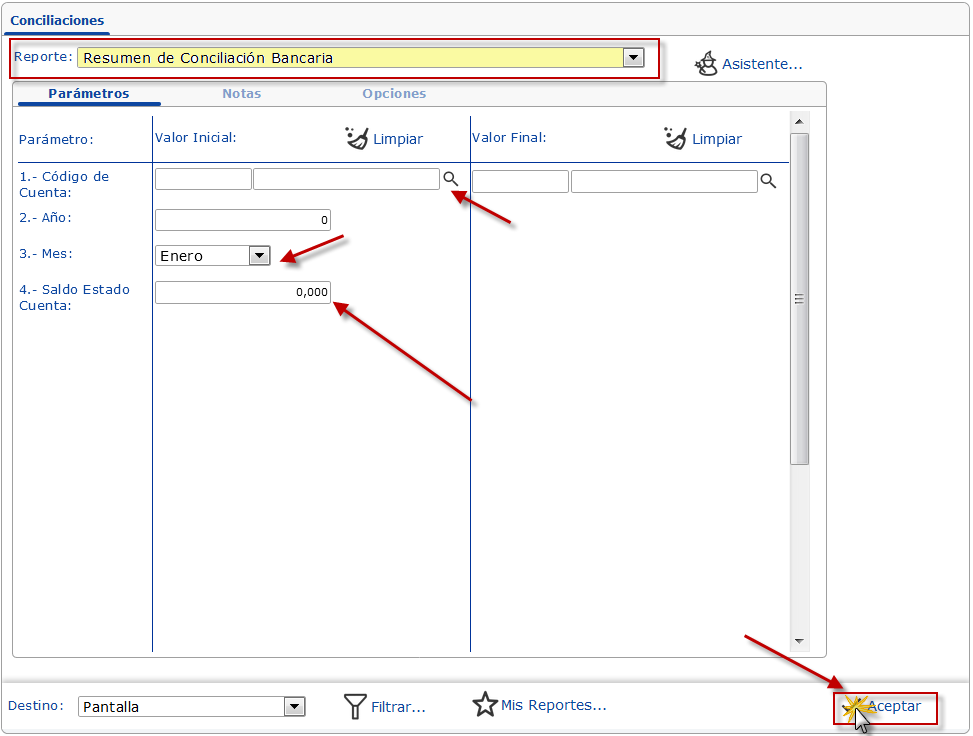
Task: Click the Año input field
Action: 243,220
